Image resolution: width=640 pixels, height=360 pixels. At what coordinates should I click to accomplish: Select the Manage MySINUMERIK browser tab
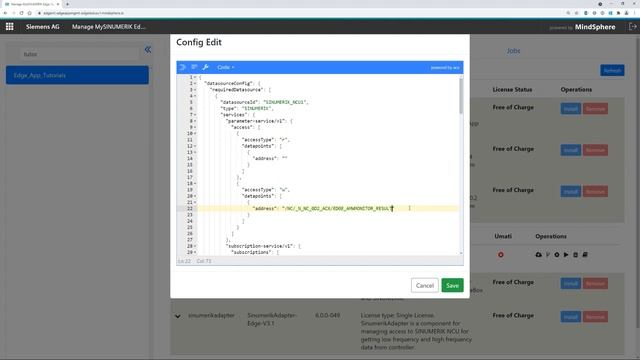tap(32, 4)
